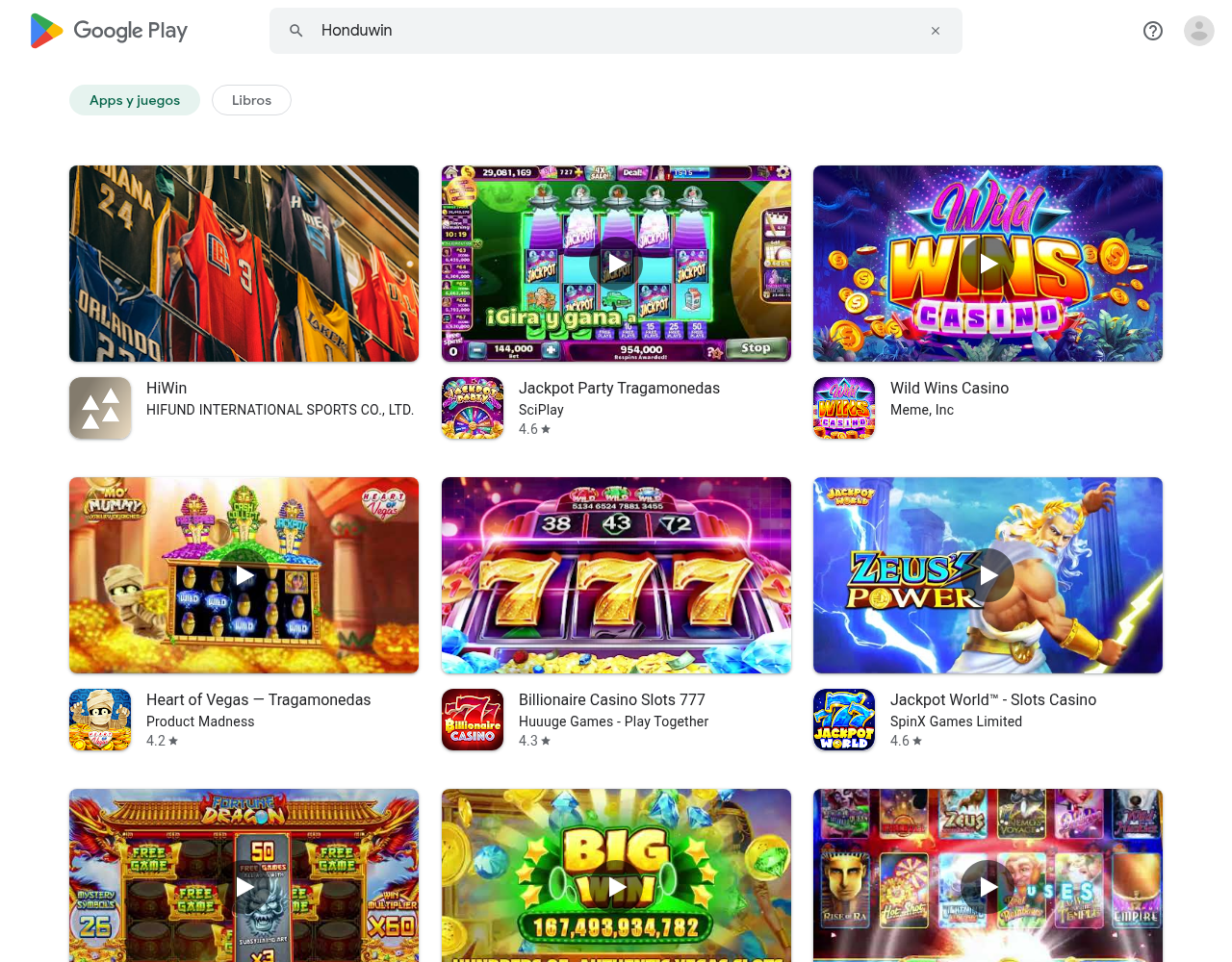Play the Big Win slots trailer
Viewport: 1232px width, 962px height.
[616, 887]
